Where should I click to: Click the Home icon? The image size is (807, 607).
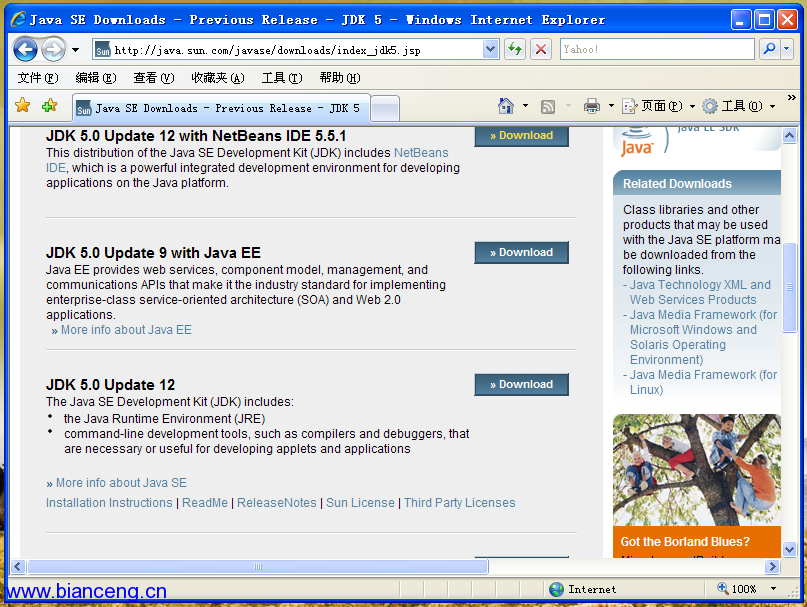pos(506,106)
